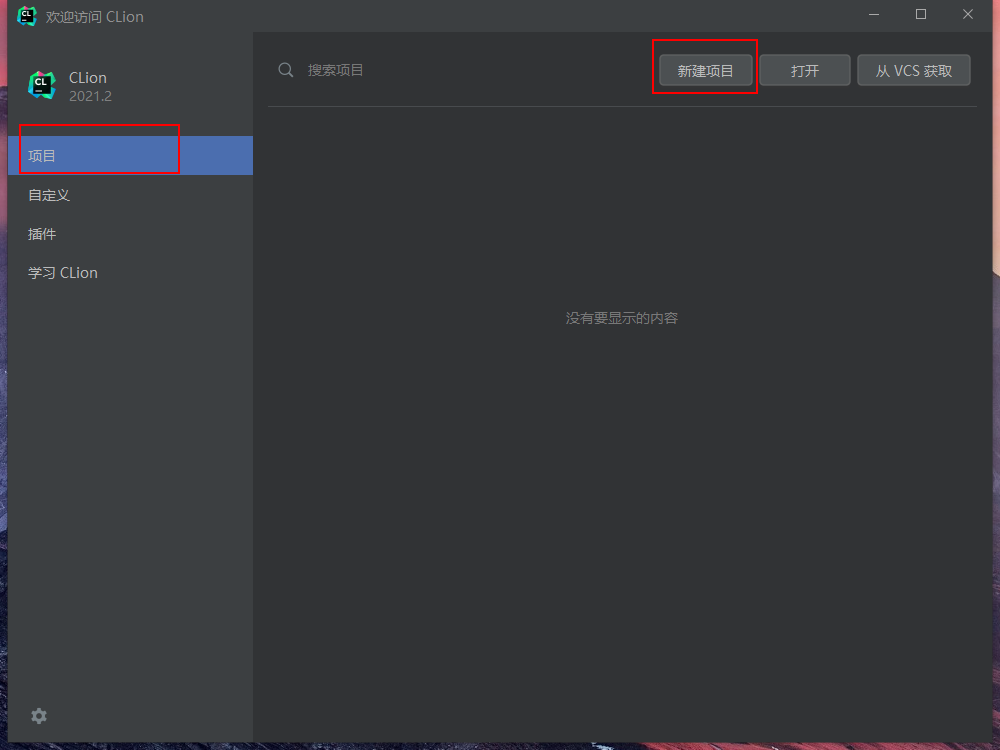Select the 项目 sidebar tab
Viewport: 1000px width, 750px height.
tap(130, 156)
